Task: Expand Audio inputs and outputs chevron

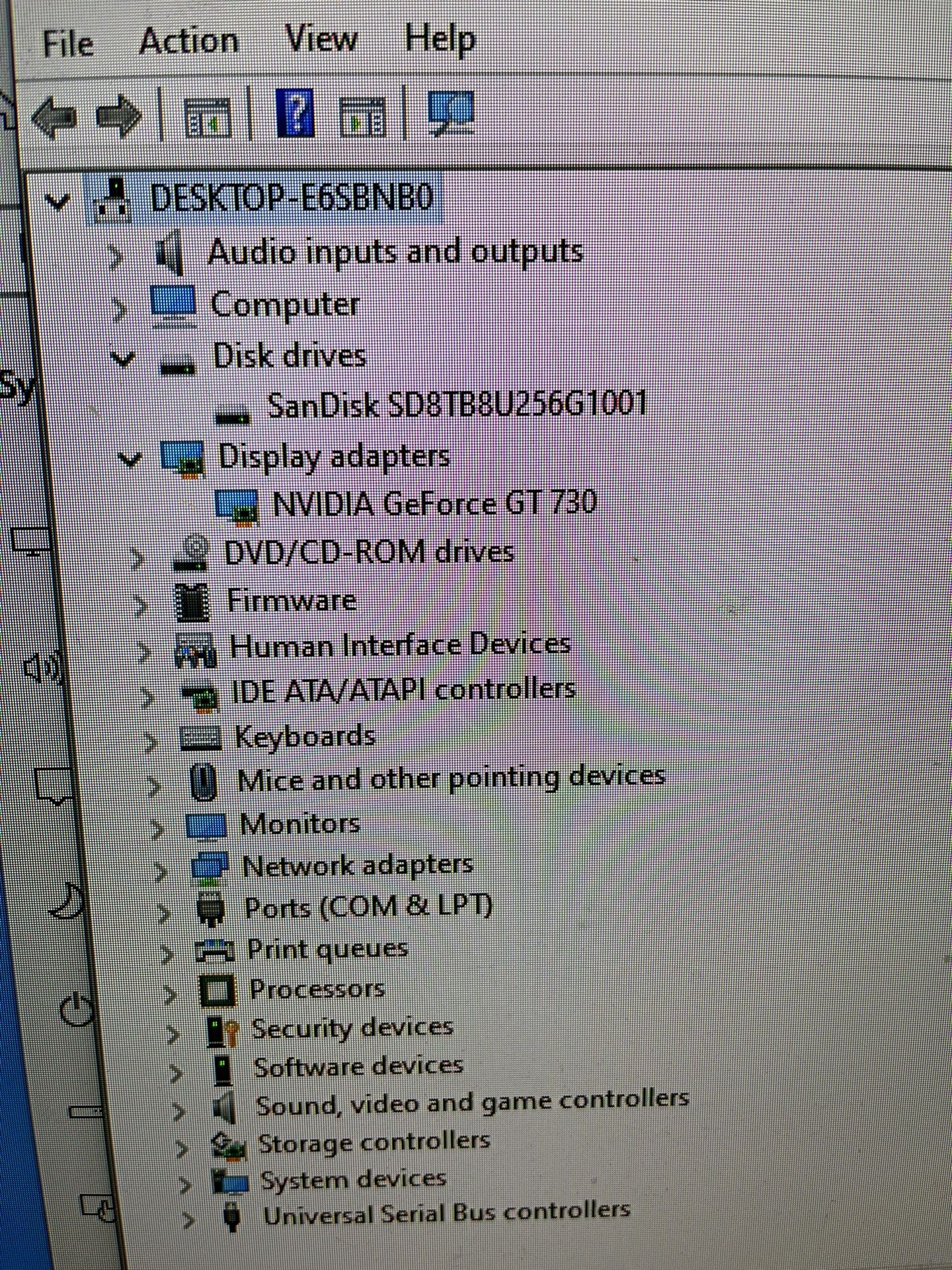Action: 115,257
